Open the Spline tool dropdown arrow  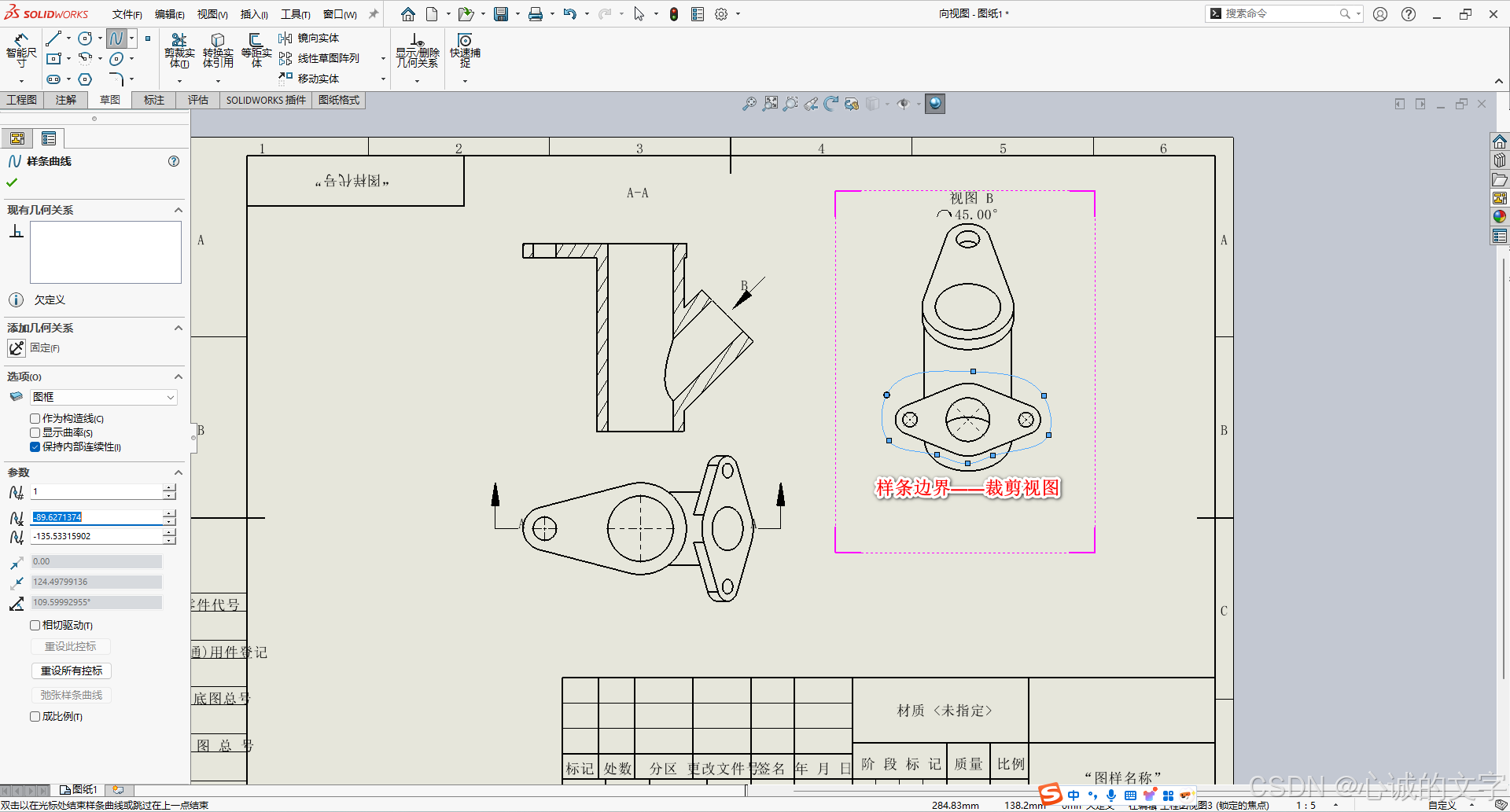(131, 39)
